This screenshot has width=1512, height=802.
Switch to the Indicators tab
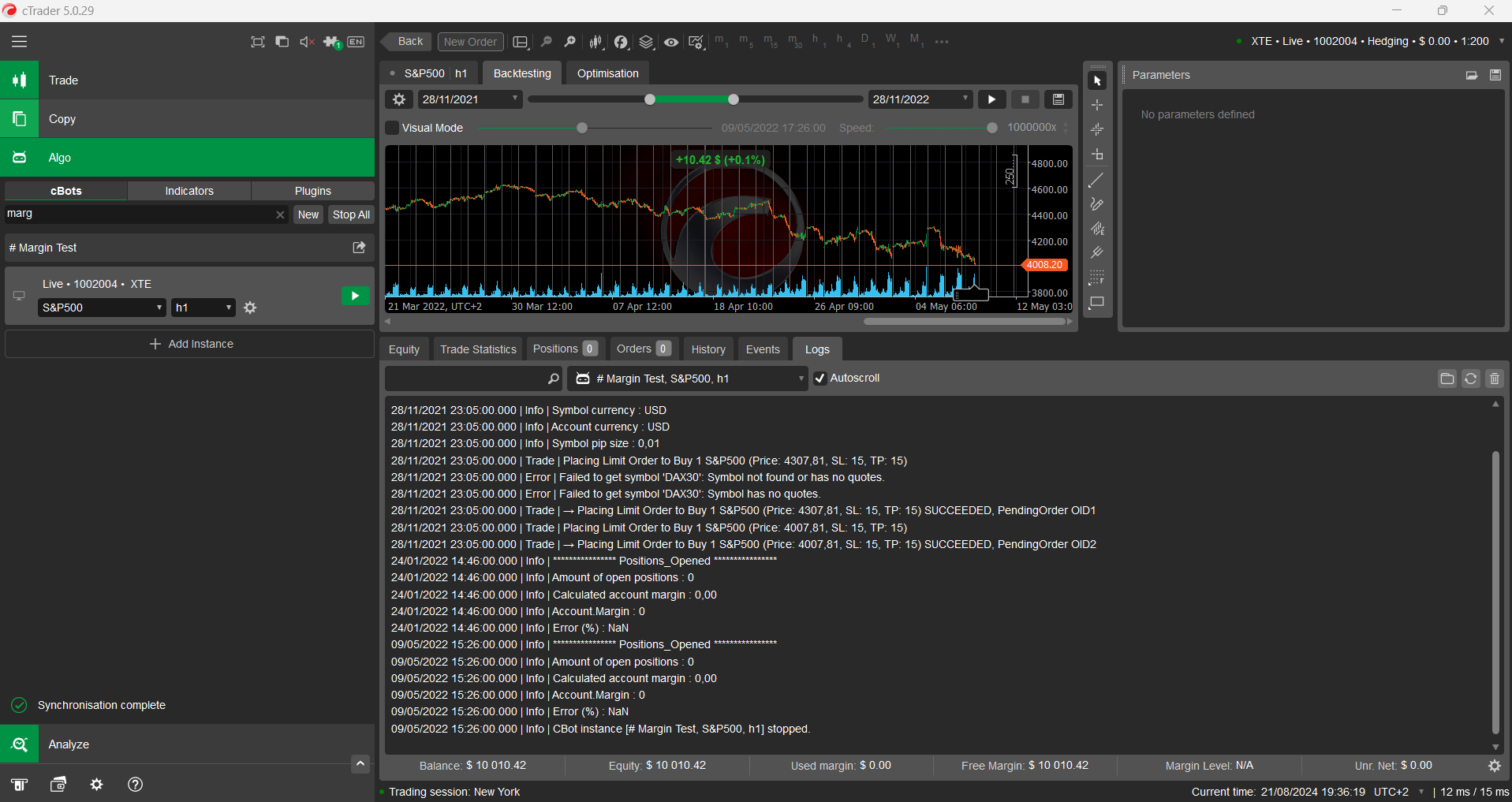pyautogui.click(x=189, y=191)
